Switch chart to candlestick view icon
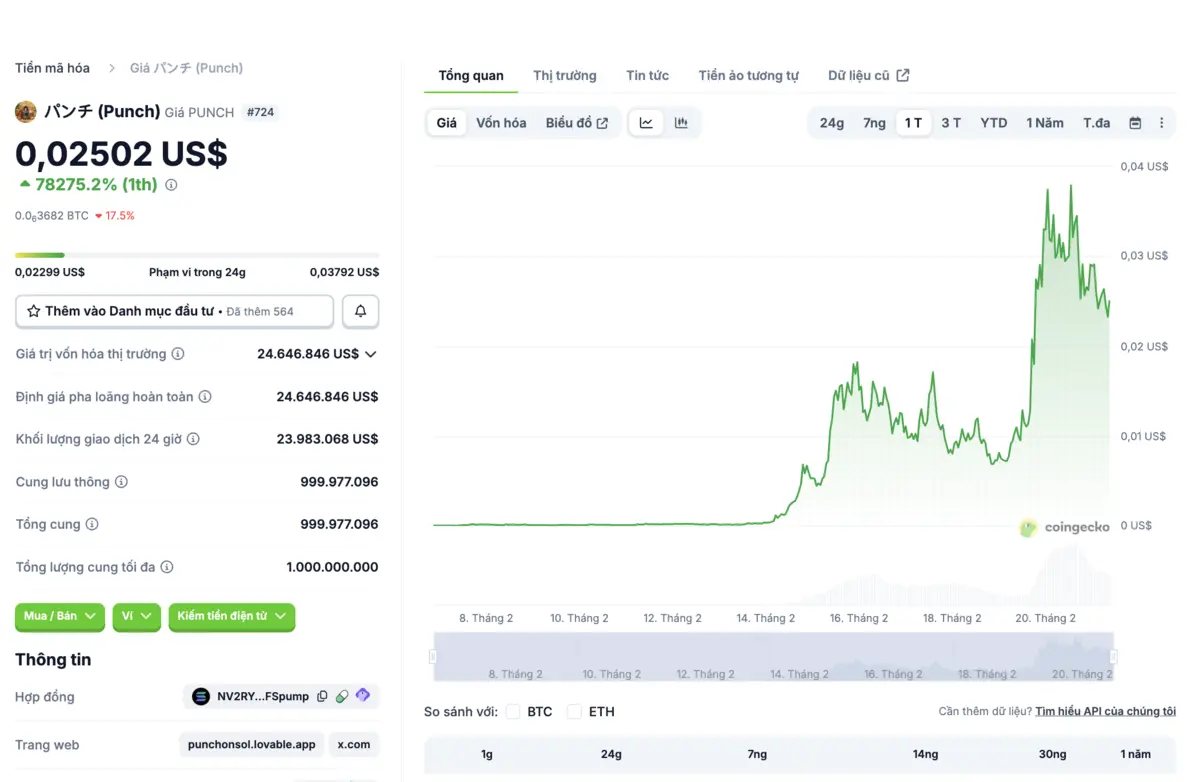Image resolution: width=1199 pixels, height=782 pixels. click(x=681, y=123)
